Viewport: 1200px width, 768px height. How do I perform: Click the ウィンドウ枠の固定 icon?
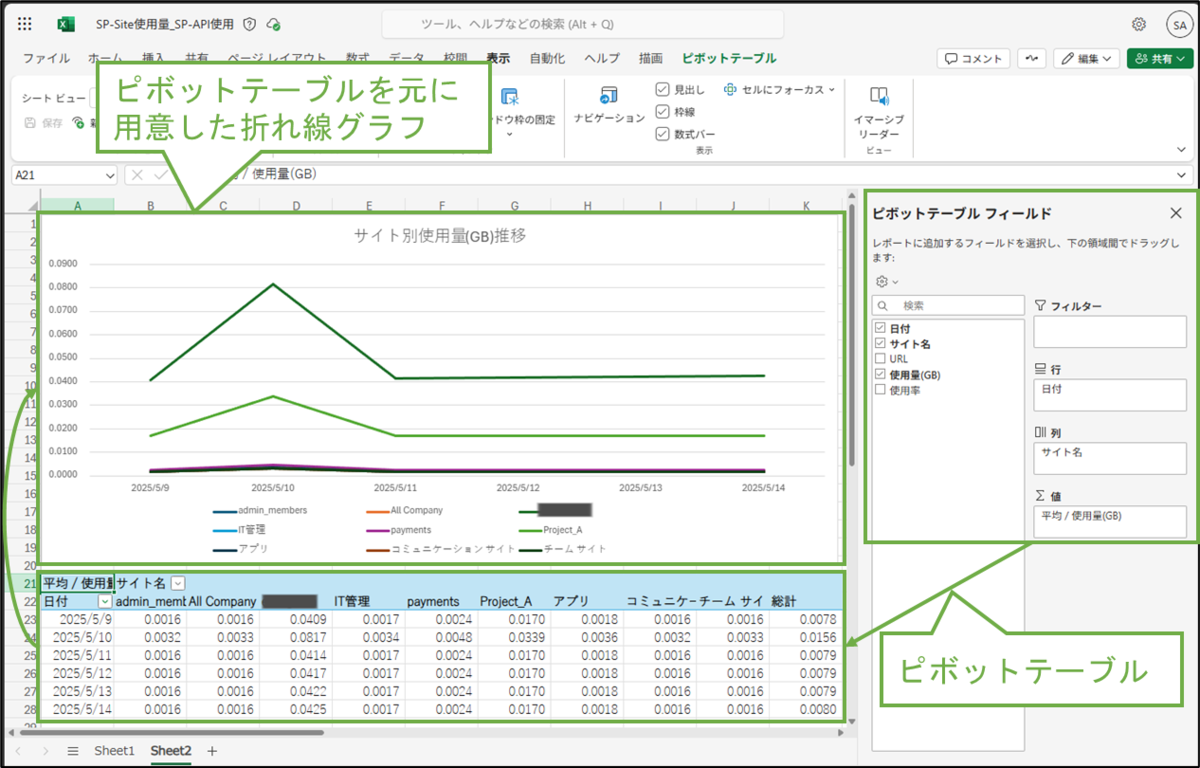(x=510, y=97)
